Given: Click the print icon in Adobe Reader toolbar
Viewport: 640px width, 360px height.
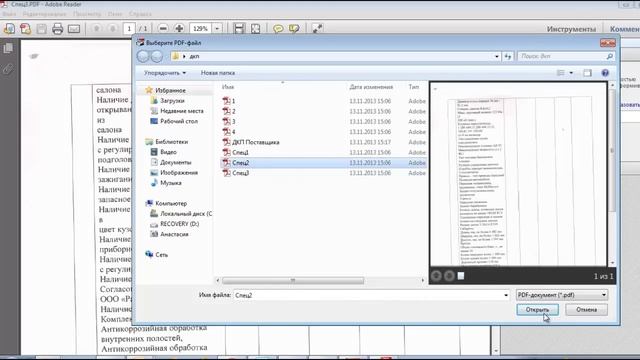Looking at the screenshot, I should pos(58,29).
